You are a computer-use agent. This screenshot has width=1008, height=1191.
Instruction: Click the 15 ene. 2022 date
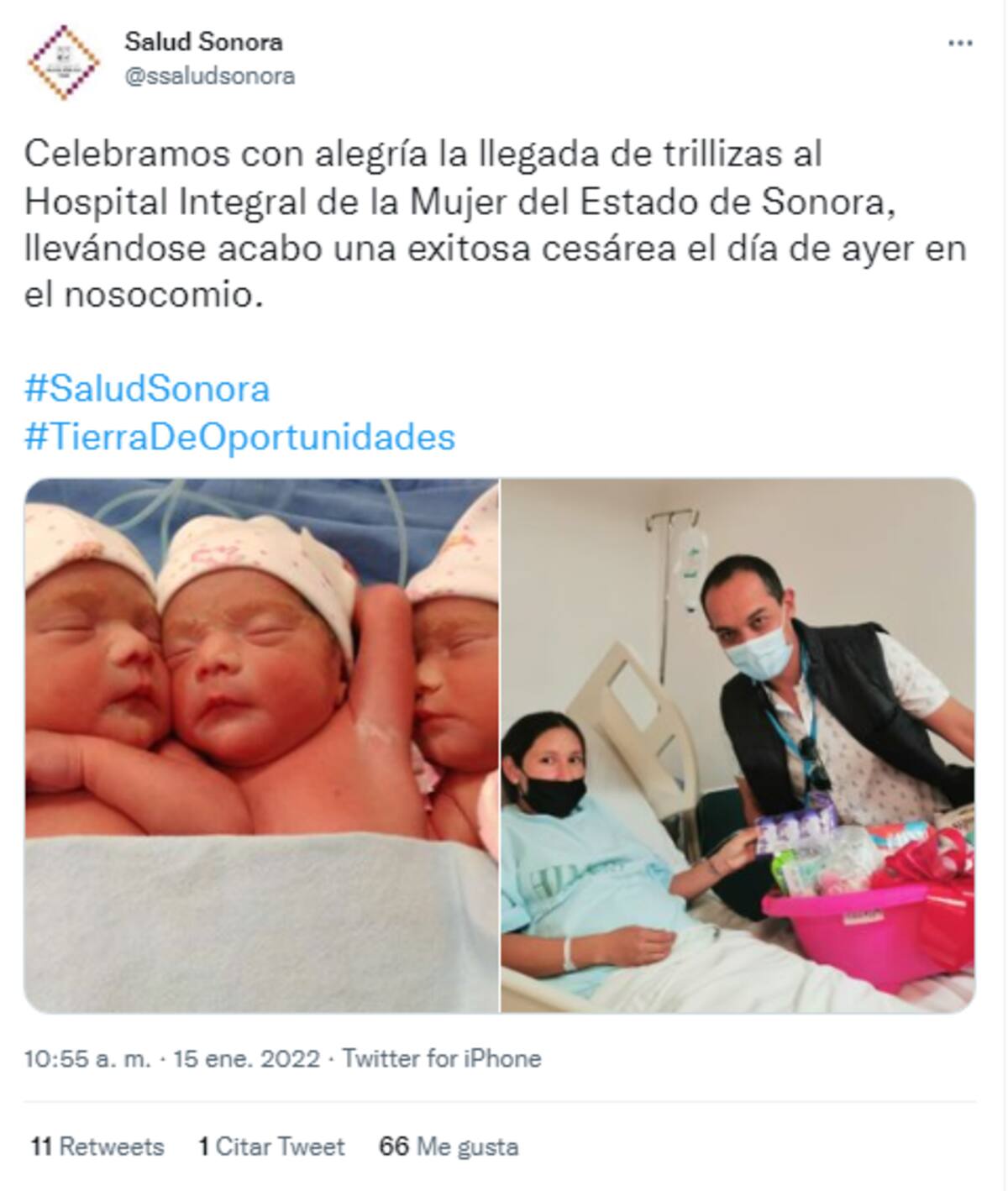coord(246,1058)
